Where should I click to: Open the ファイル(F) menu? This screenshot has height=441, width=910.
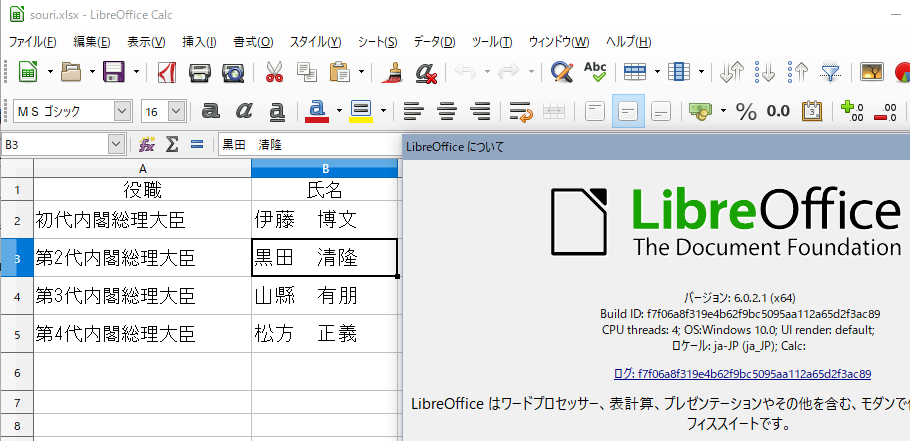coord(32,42)
